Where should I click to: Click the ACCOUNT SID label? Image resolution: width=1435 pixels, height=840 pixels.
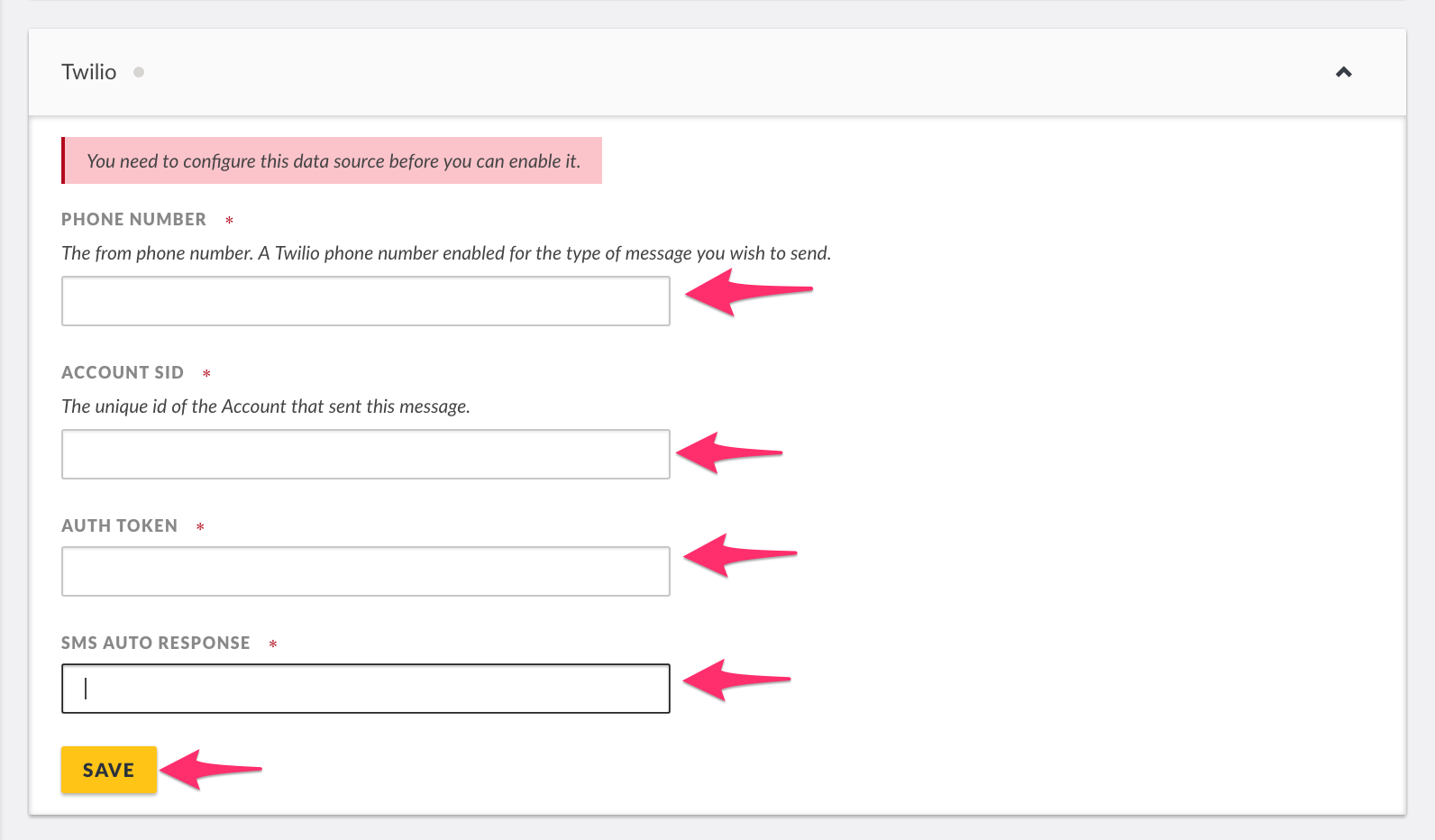123,372
